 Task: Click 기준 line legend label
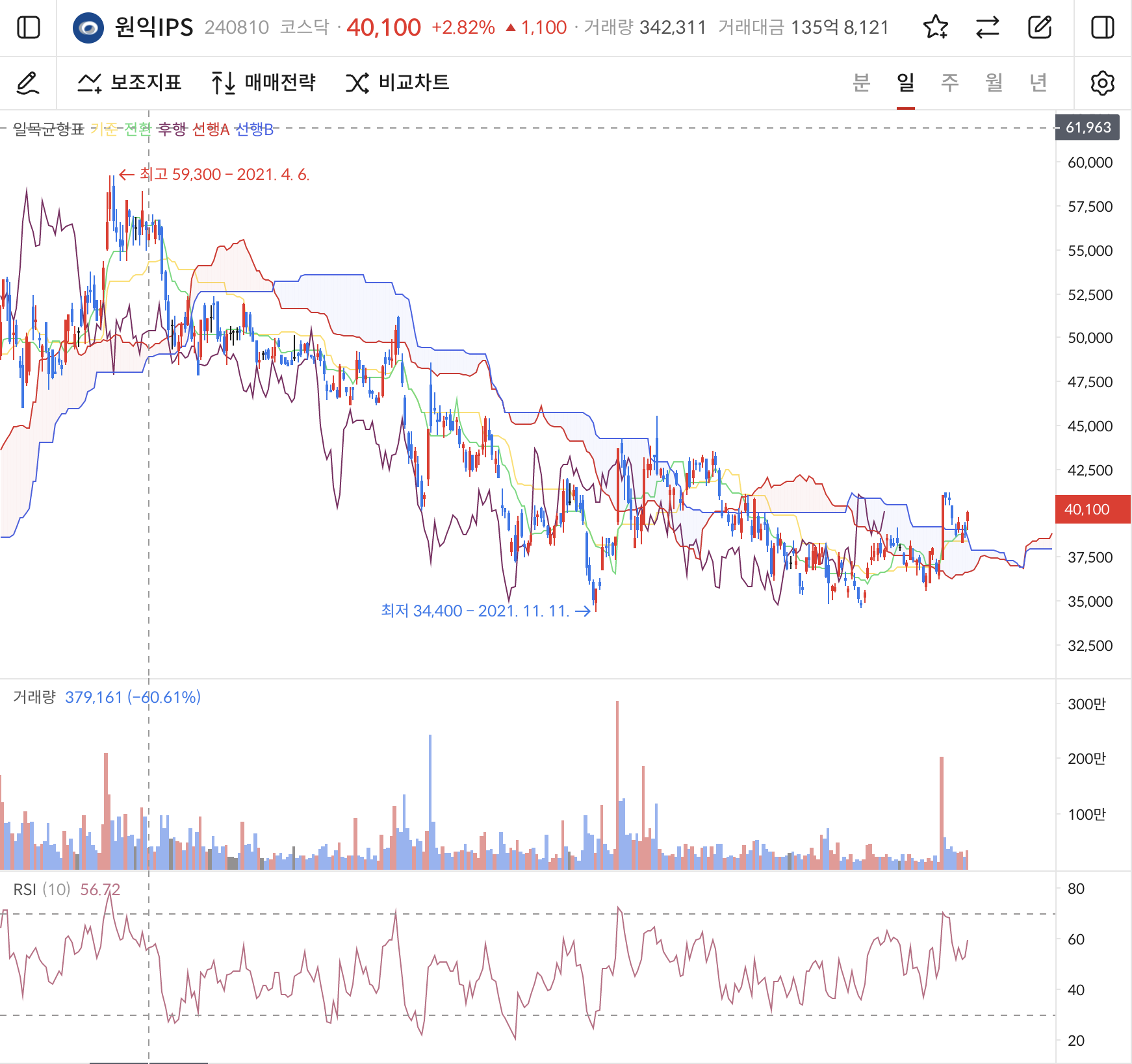pos(104,129)
